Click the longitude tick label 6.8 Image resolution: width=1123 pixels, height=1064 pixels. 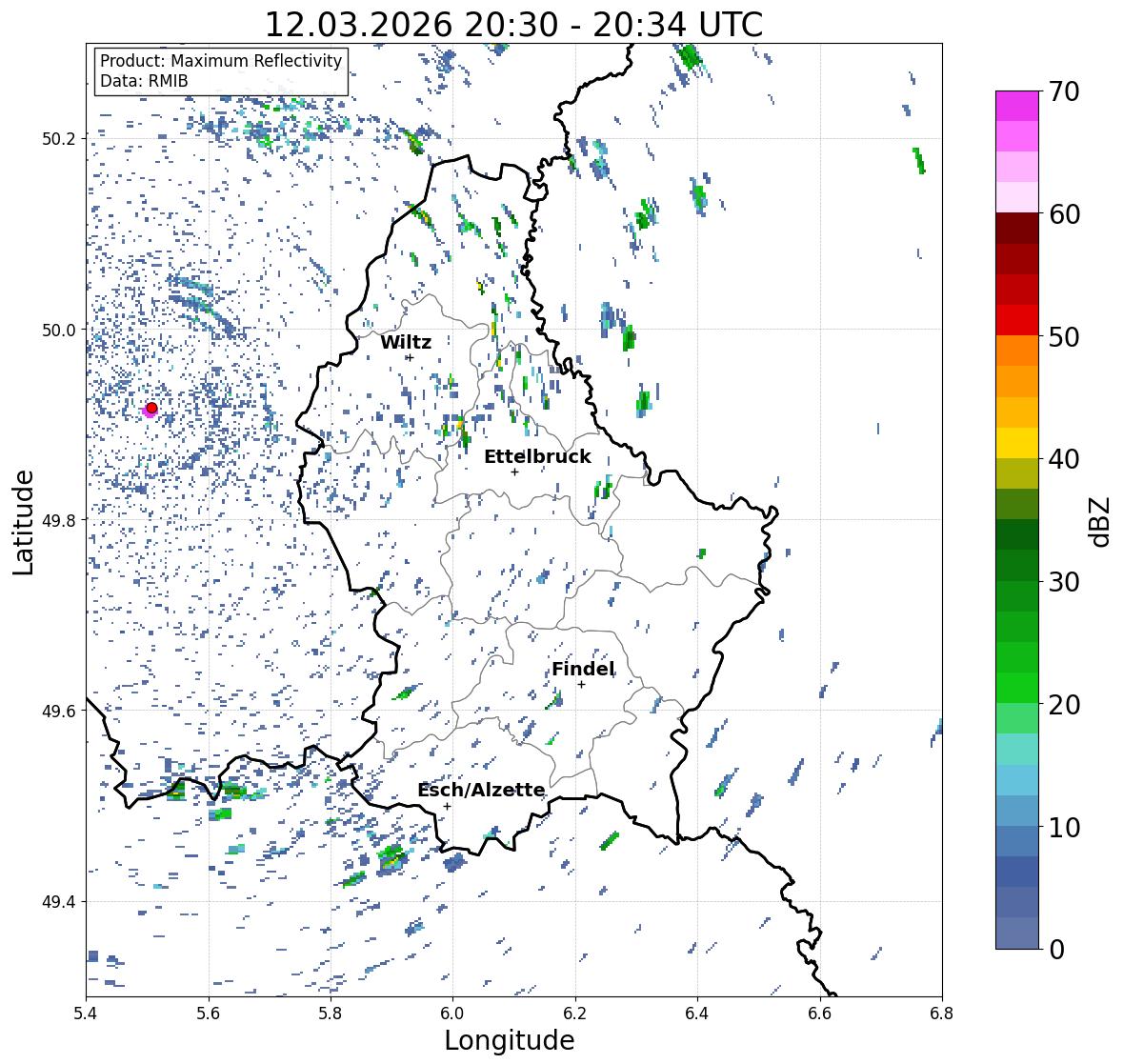pos(942,1013)
